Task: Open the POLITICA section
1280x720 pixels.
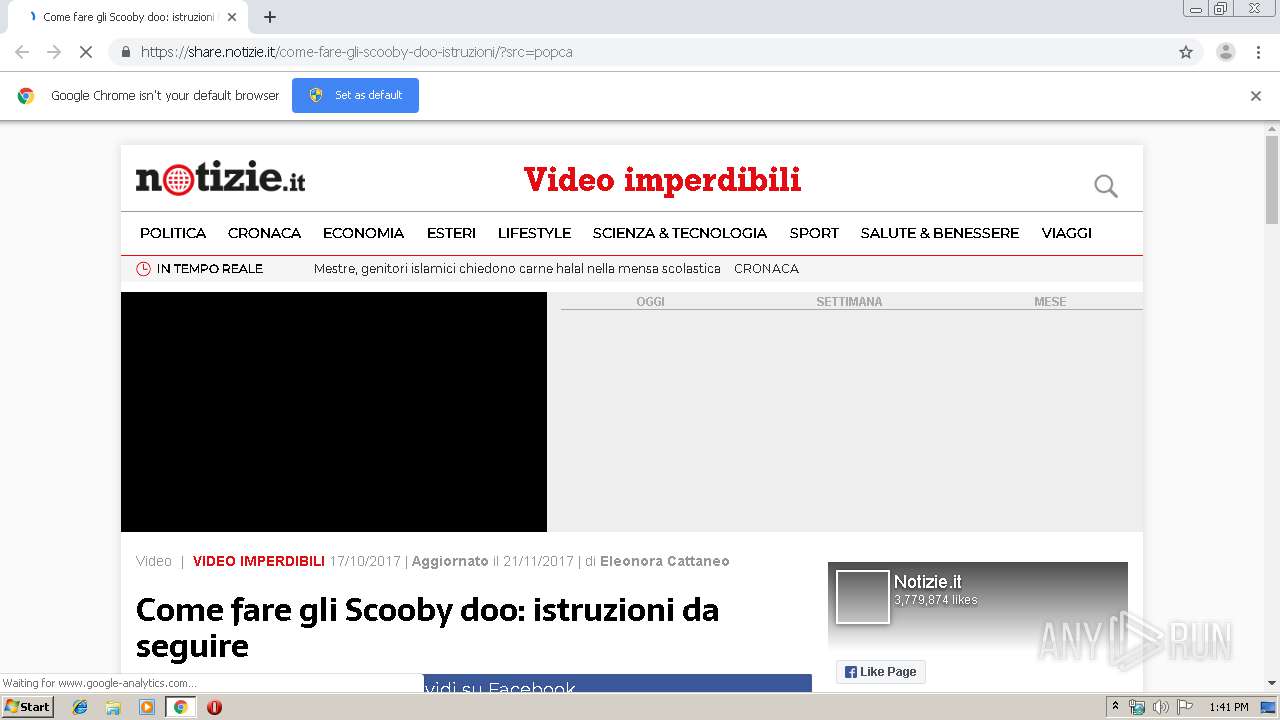Action: tap(173, 233)
